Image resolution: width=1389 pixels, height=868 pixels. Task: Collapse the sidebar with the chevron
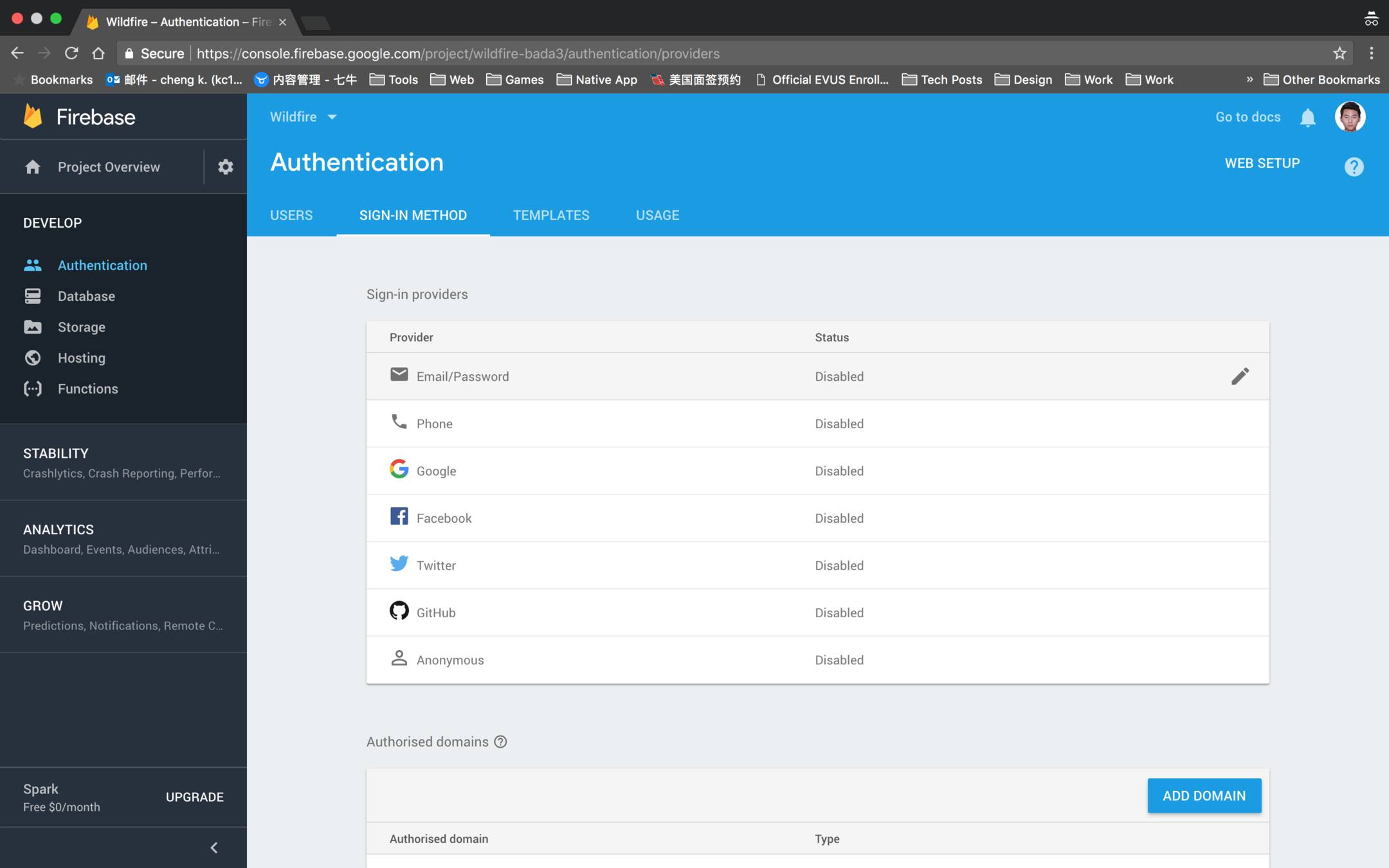coord(214,847)
